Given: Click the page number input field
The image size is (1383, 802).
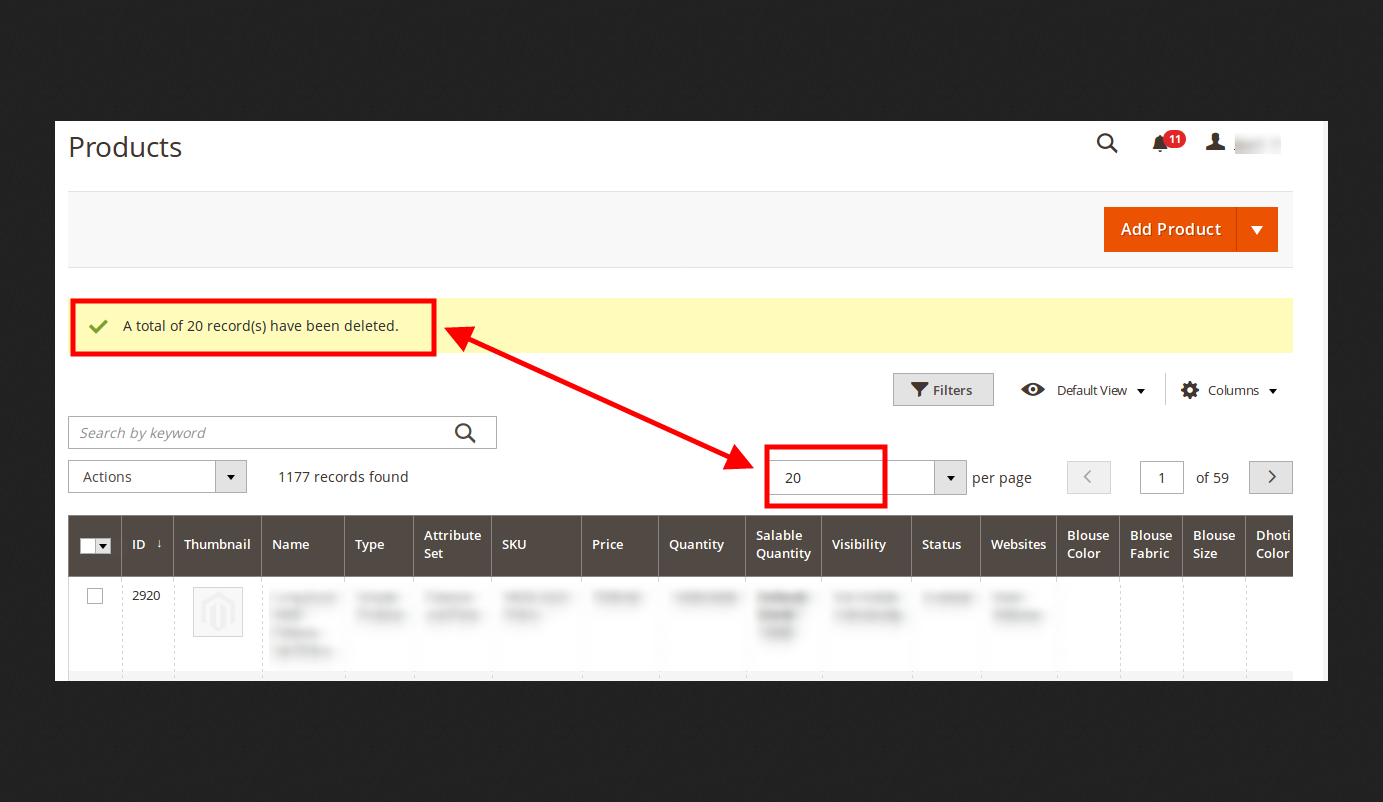Looking at the screenshot, I should pos(1161,477).
